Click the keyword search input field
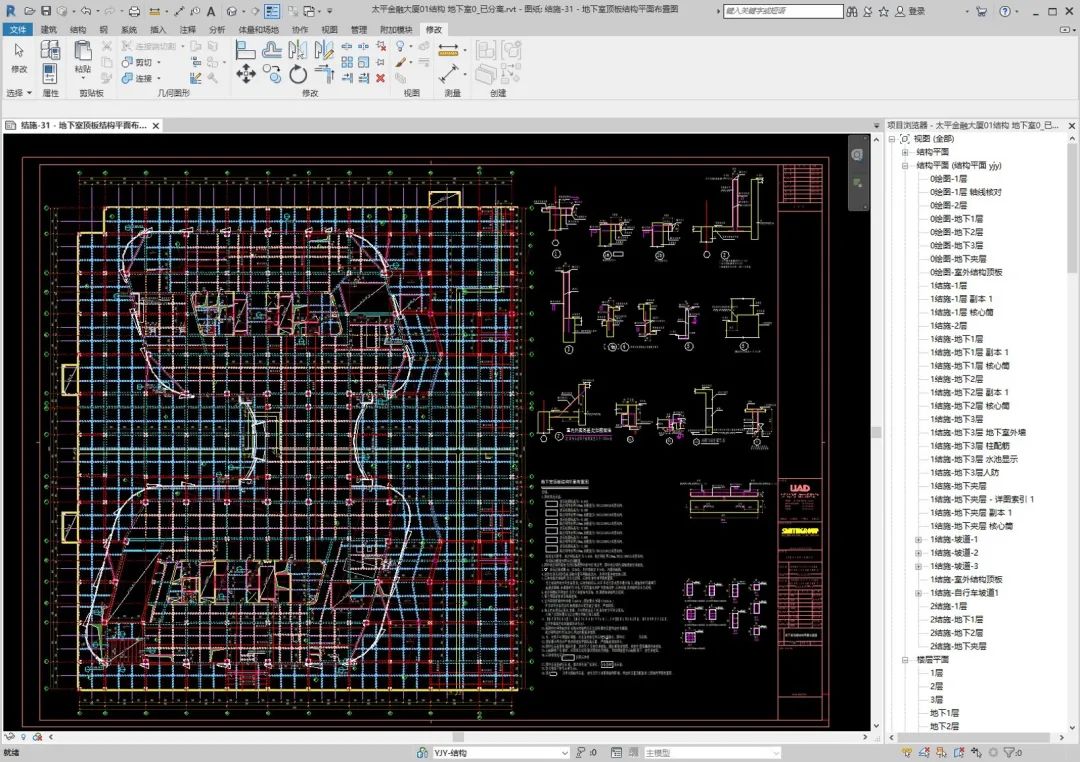 point(783,11)
